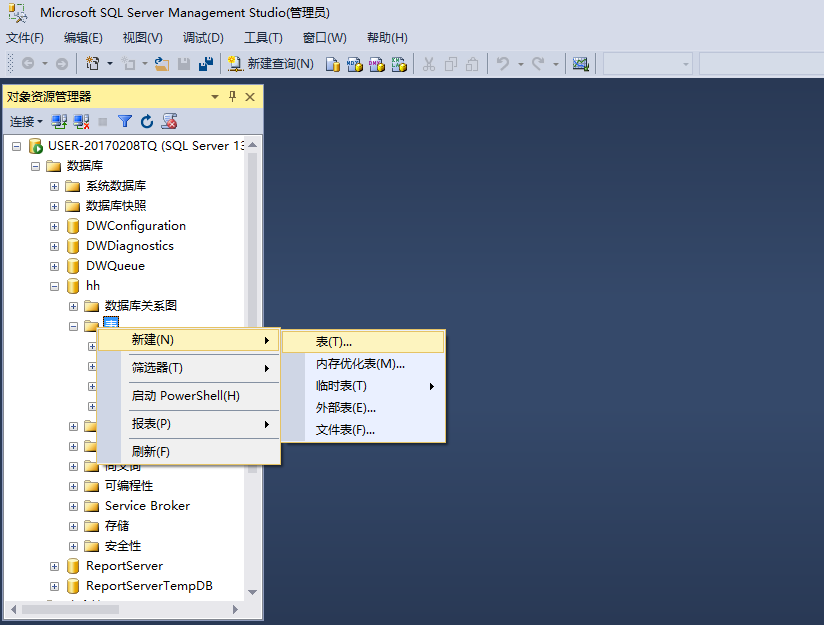Click the single-diskette Save icon
The image size is (824, 625).
click(184, 64)
